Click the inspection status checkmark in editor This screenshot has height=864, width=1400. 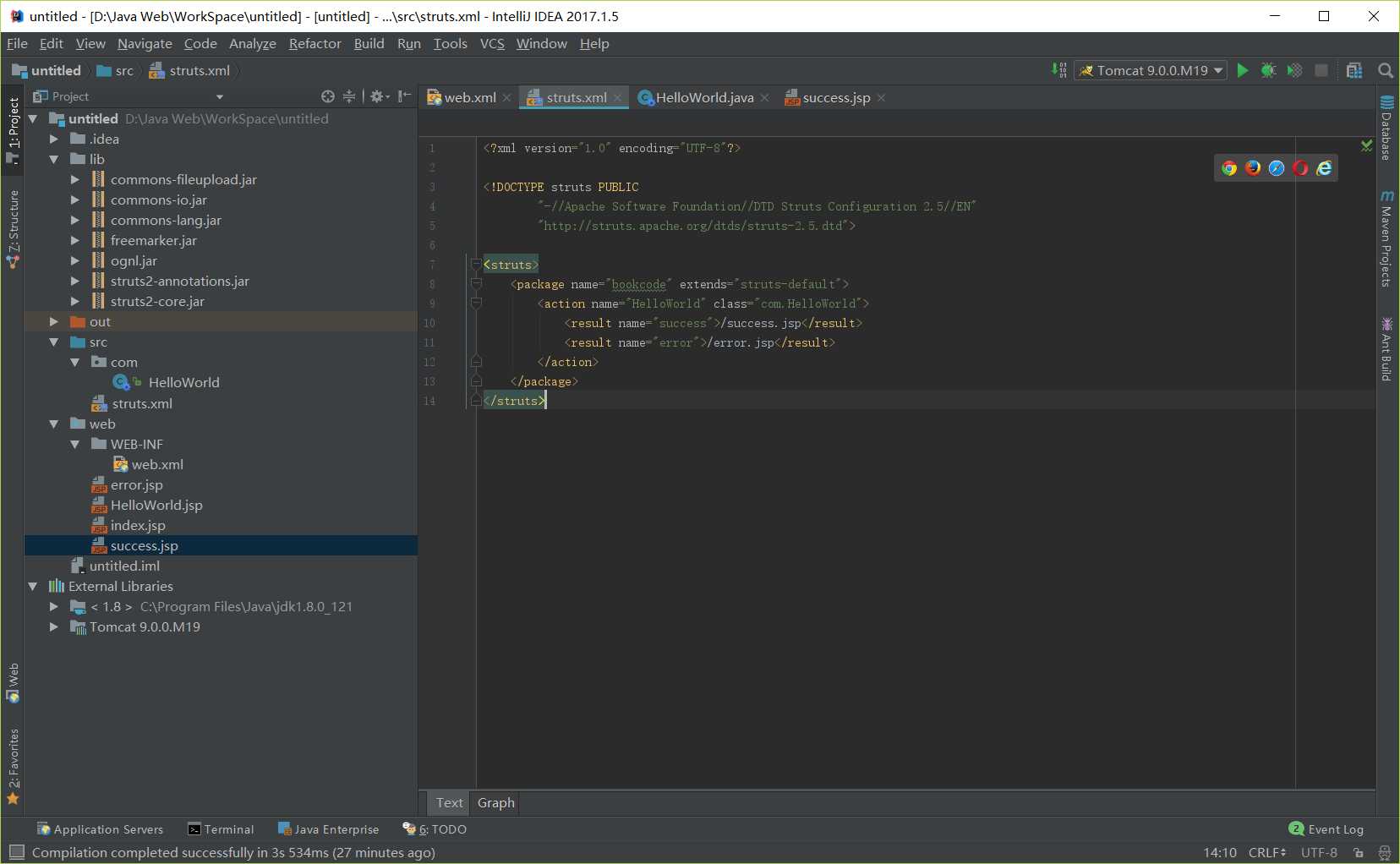pos(1366,146)
